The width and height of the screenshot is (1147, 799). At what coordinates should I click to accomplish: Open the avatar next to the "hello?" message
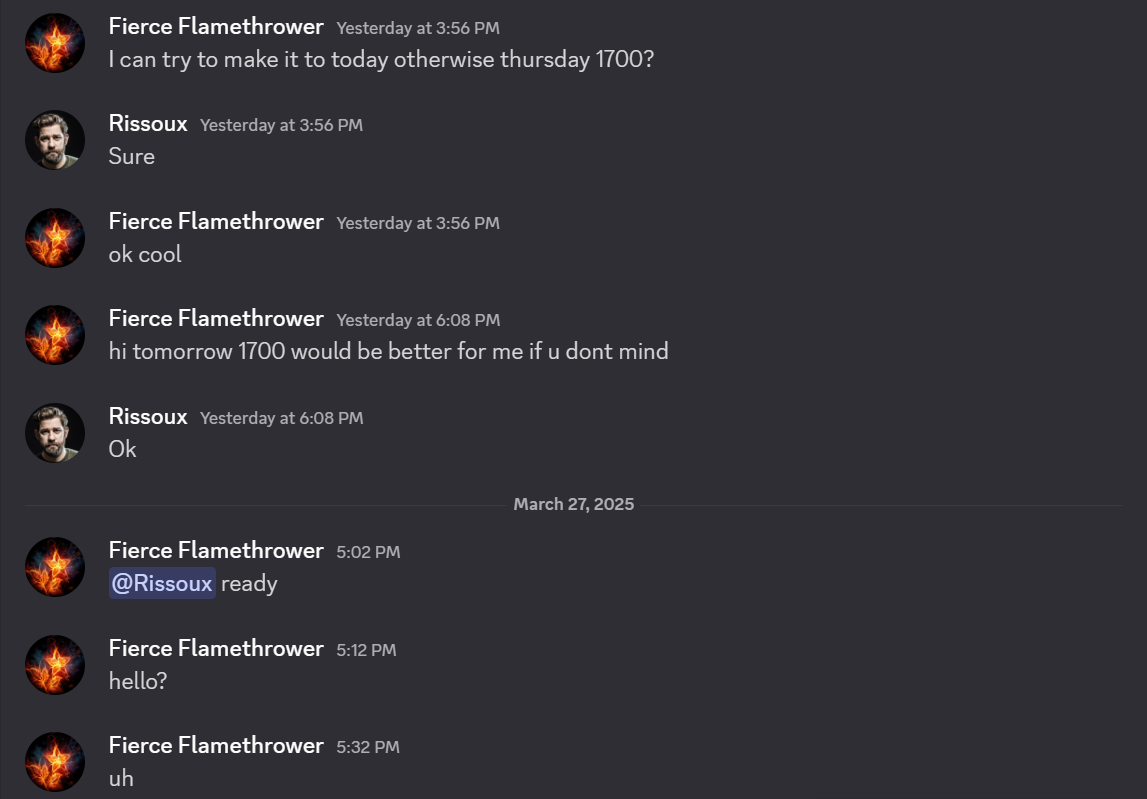pyautogui.click(x=55, y=665)
